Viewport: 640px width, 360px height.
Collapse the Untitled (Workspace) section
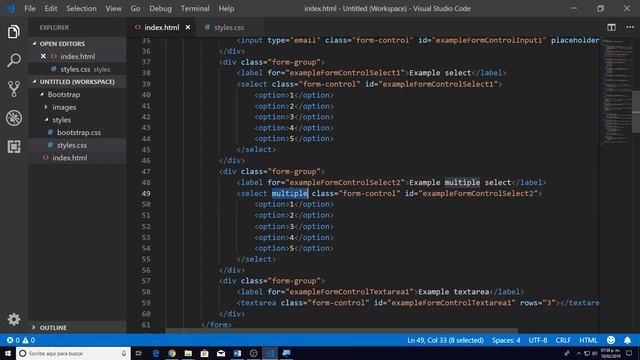pyautogui.click(x=34, y=82)
